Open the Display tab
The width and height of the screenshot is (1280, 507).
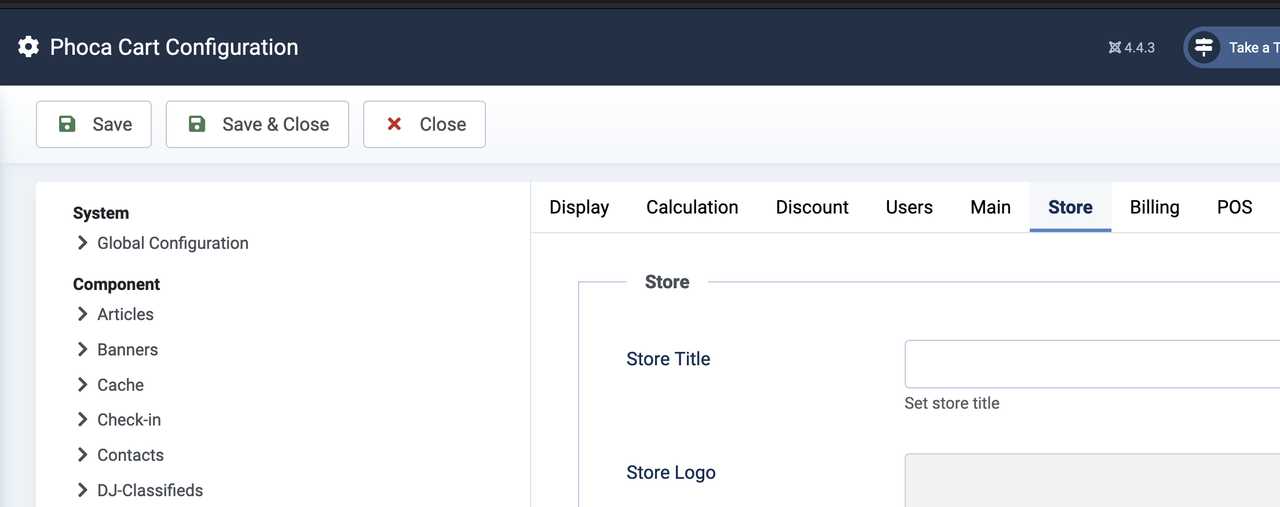pyautogui.click(x=579, y=207)
